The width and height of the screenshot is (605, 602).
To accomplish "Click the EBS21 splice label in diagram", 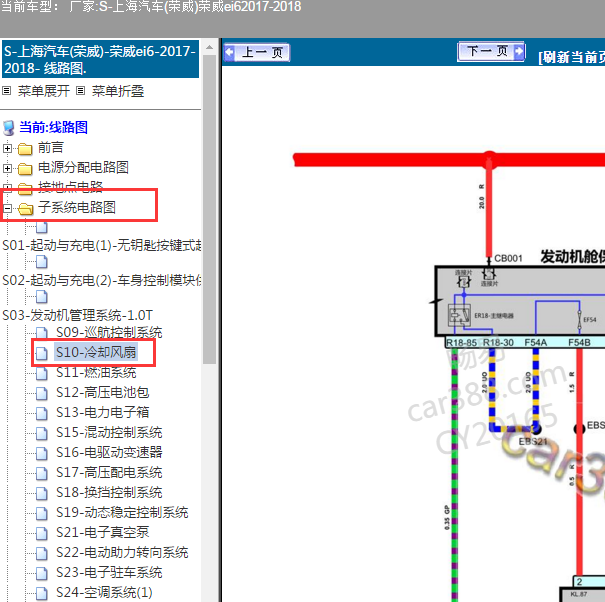I will [533, 441].
